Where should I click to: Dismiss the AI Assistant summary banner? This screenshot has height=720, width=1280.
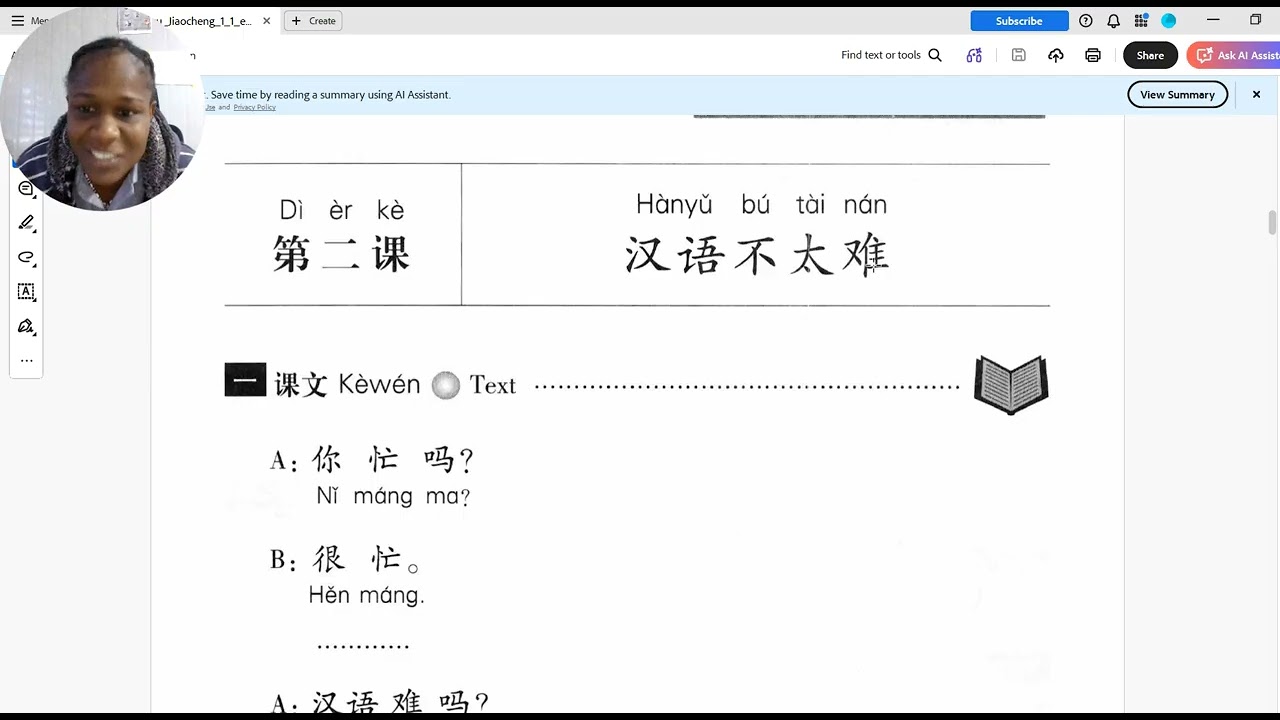(x=1256, y=94)
